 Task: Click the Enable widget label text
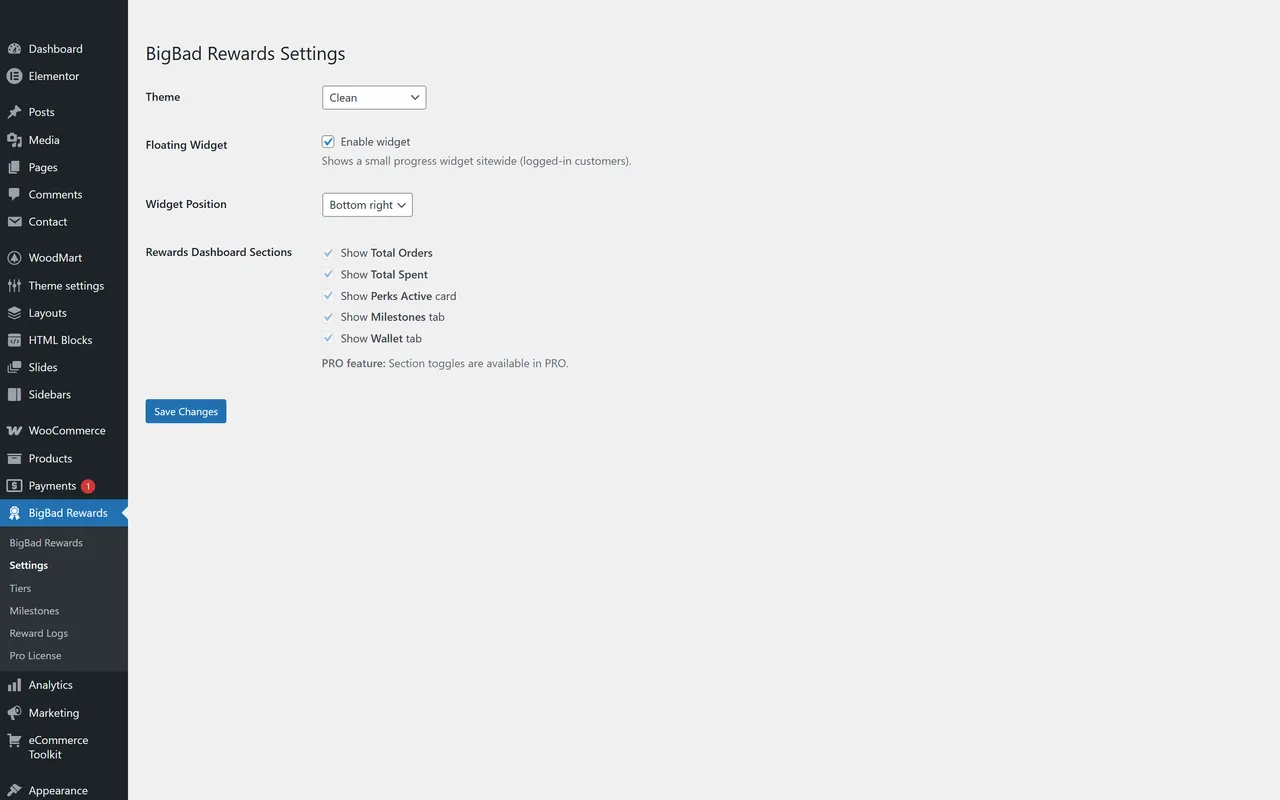(375, 142)
